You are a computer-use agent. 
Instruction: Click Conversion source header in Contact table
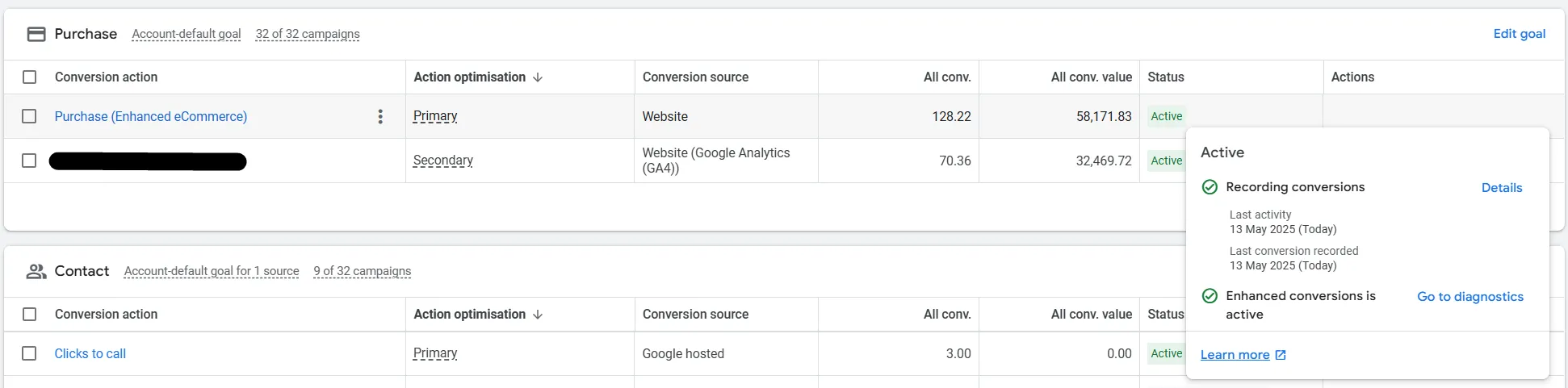point(696,315)
